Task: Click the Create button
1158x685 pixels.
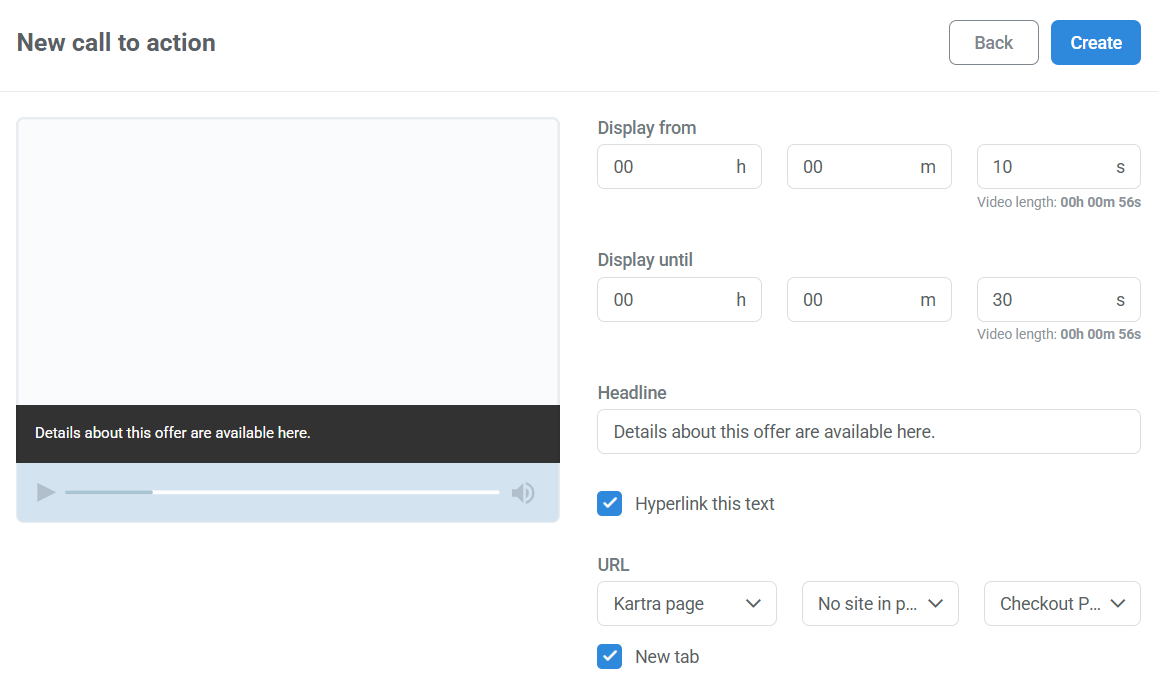Action: [1095, 42]
